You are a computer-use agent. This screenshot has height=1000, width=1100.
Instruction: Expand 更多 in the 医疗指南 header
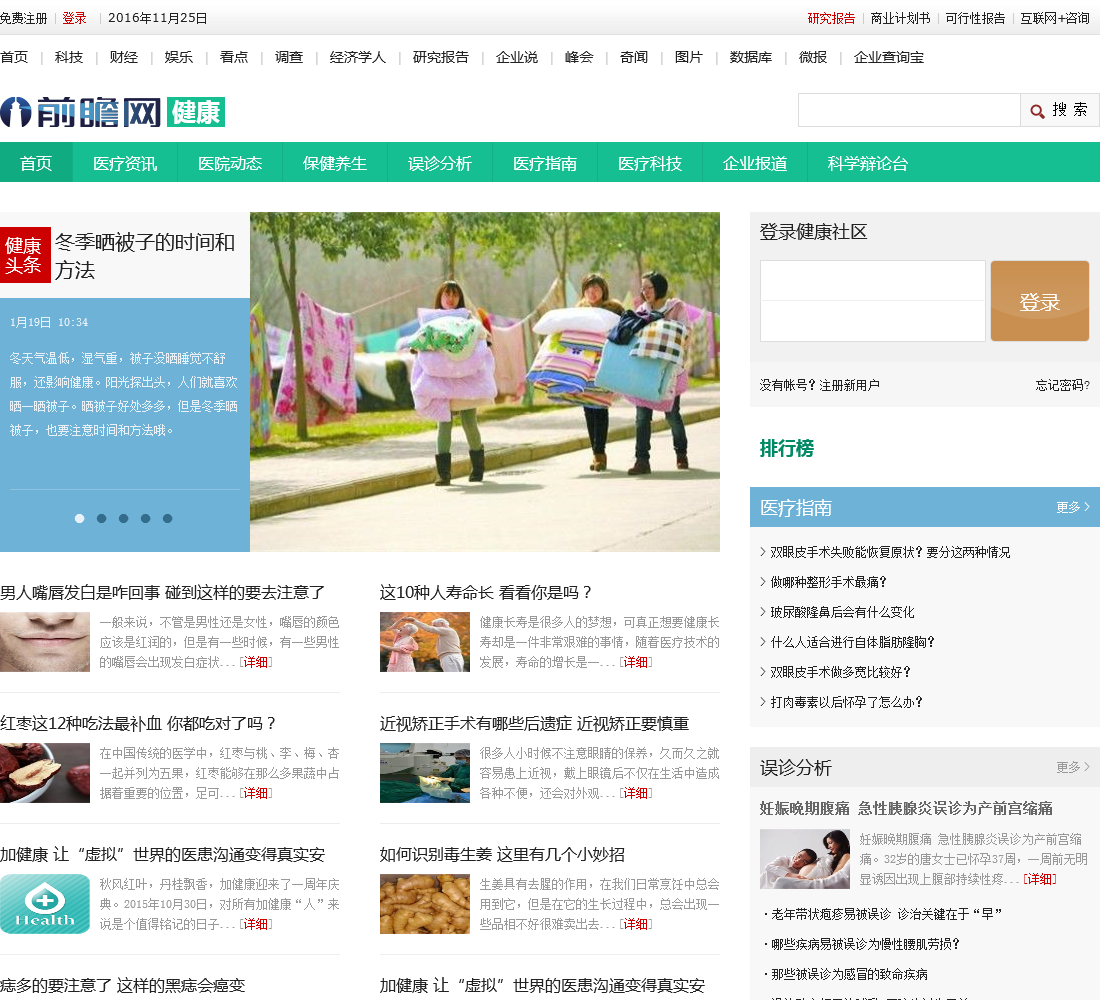(x=1073, y=507)
